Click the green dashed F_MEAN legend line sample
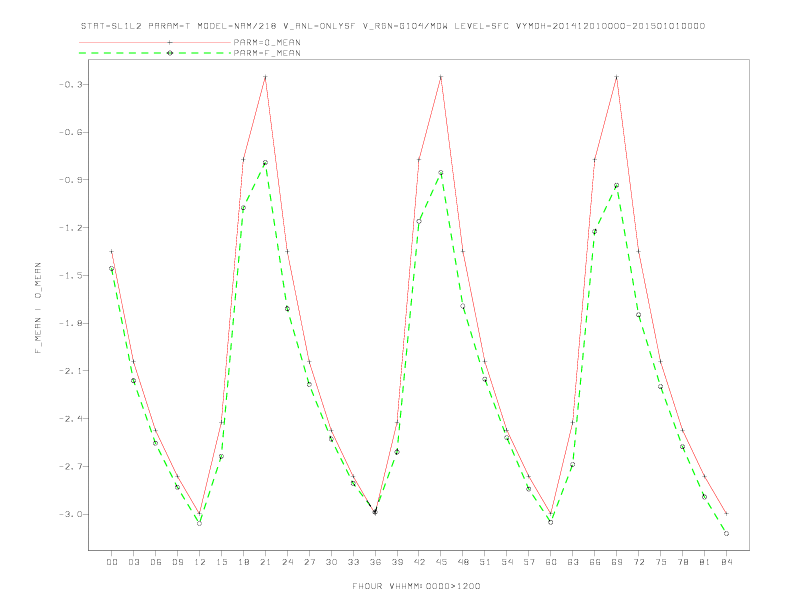The height and width of the screenshot is (612, 792). 155,53
